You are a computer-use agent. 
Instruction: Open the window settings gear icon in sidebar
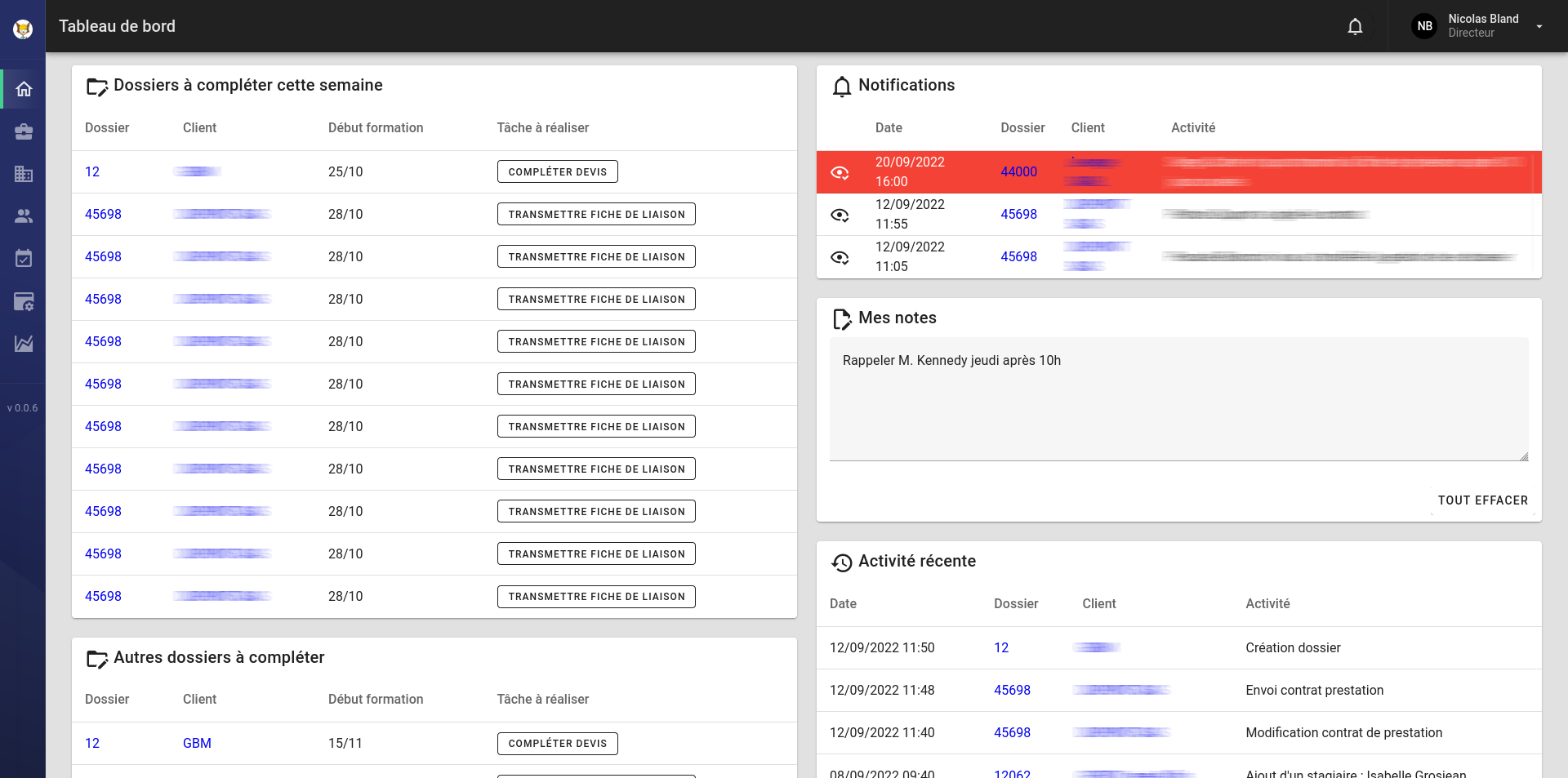coord(24,301)
